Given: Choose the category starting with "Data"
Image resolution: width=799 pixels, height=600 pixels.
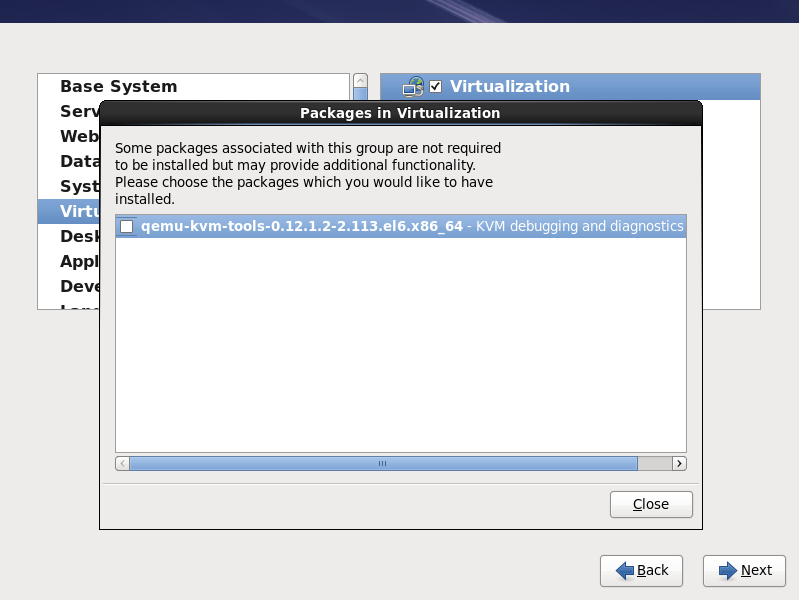Looking at the screenshot, I should [x=79, y=161].
